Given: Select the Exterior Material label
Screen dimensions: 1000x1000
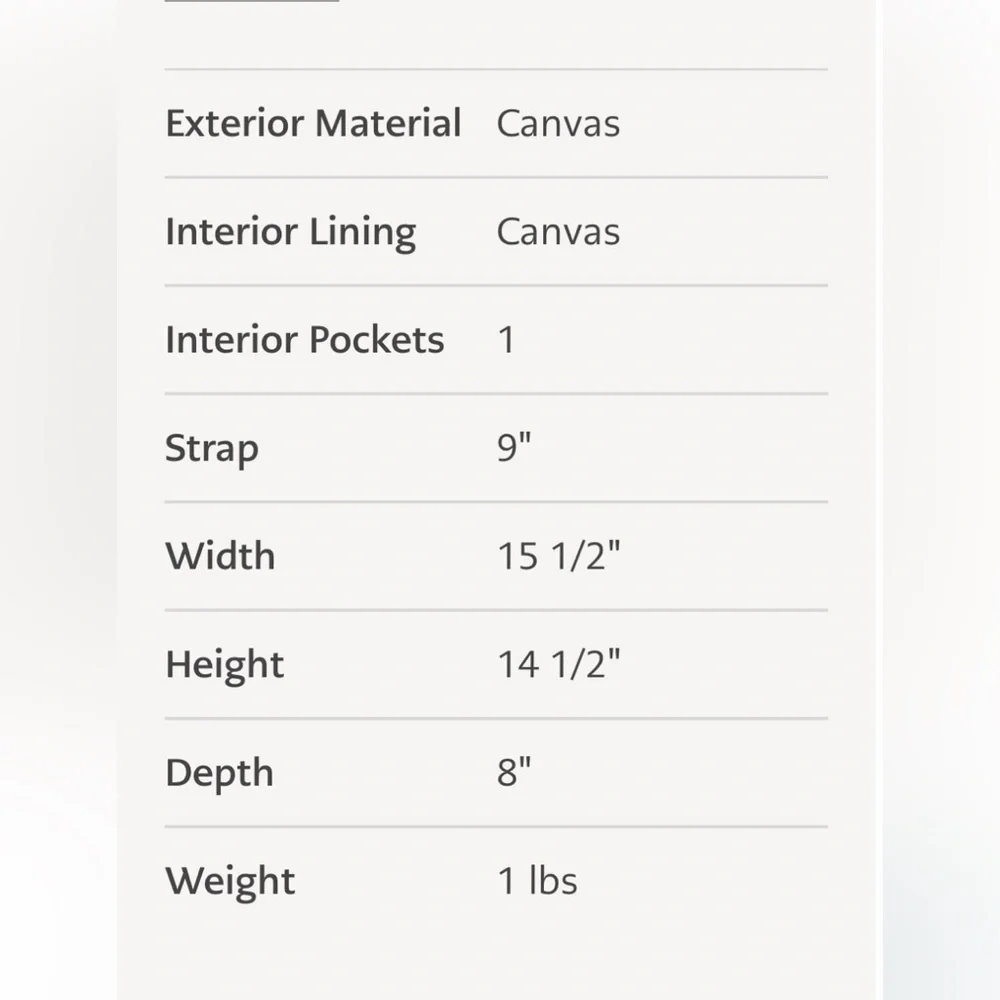Looking at the screenshot, I should tap(313, 123).
